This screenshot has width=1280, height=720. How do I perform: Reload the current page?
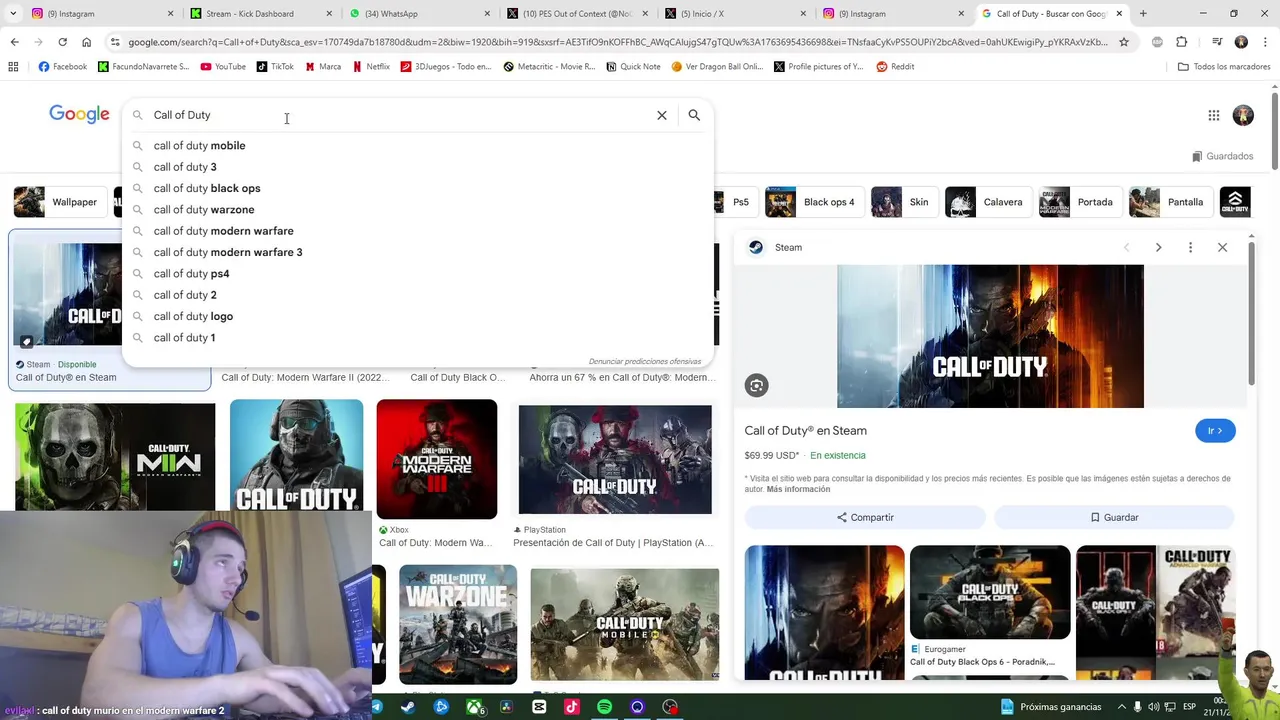[62, 42]
